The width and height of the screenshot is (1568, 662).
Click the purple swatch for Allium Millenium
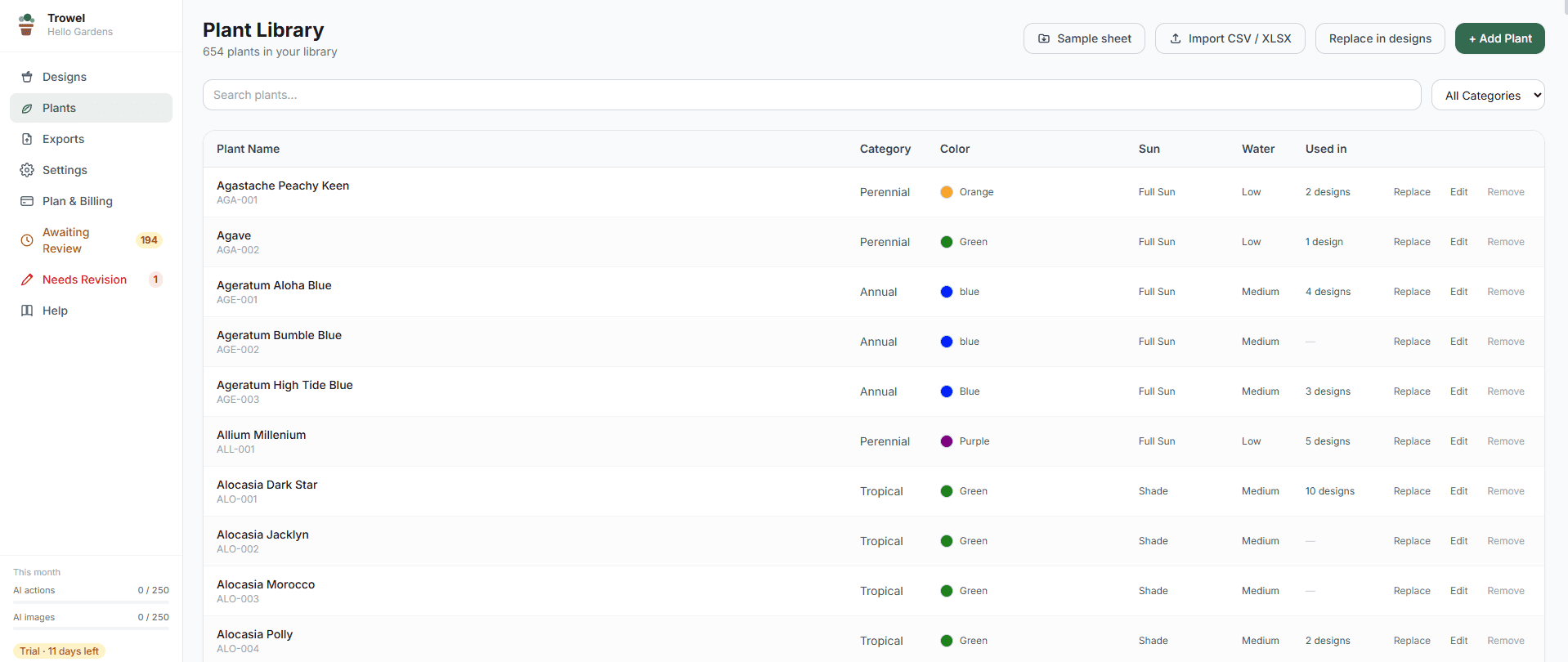click(947, 441)
